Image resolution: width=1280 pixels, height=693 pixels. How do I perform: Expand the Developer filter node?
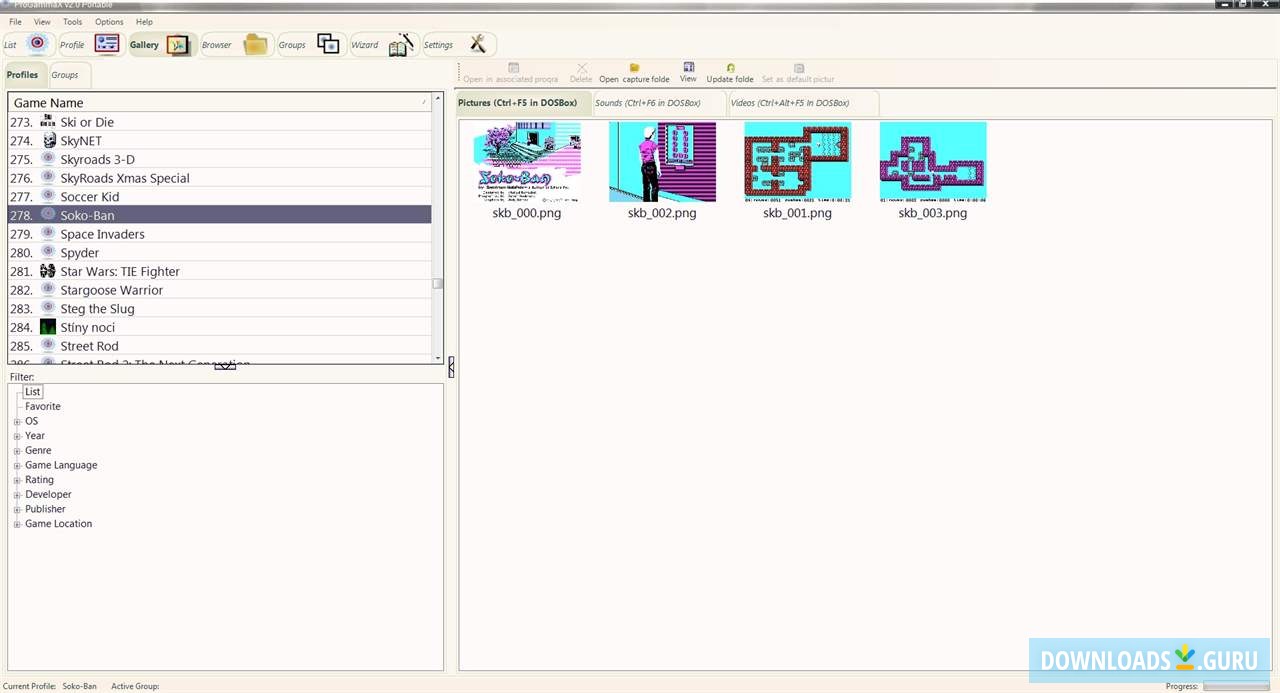(x=17, y=495)
